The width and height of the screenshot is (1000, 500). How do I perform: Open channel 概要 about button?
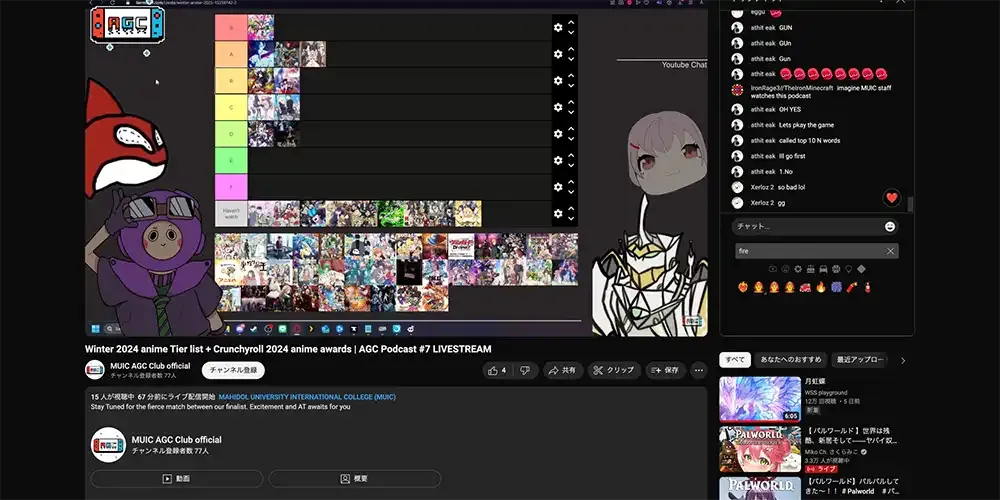355,479
